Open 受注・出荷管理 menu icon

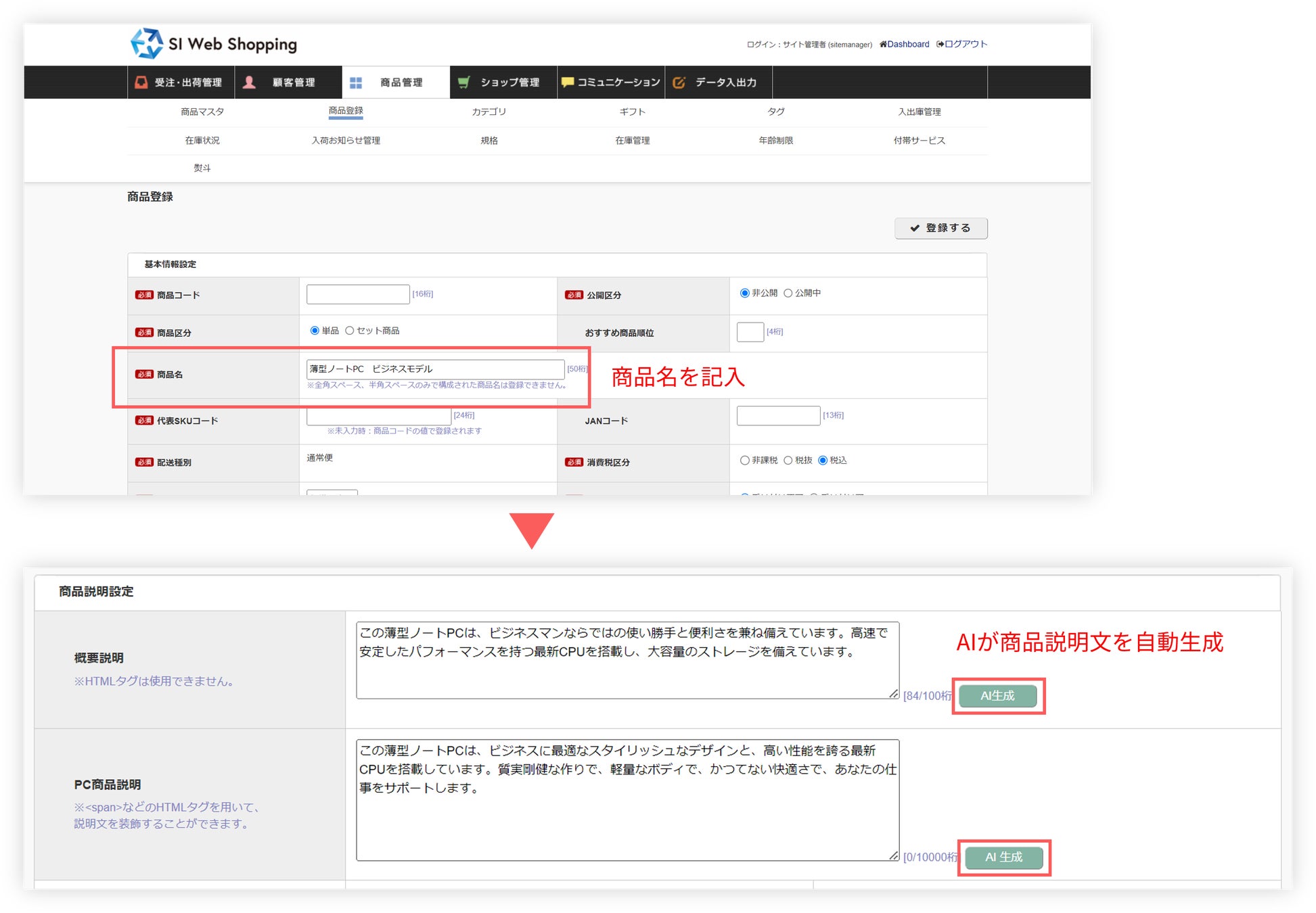coord(141,83)
